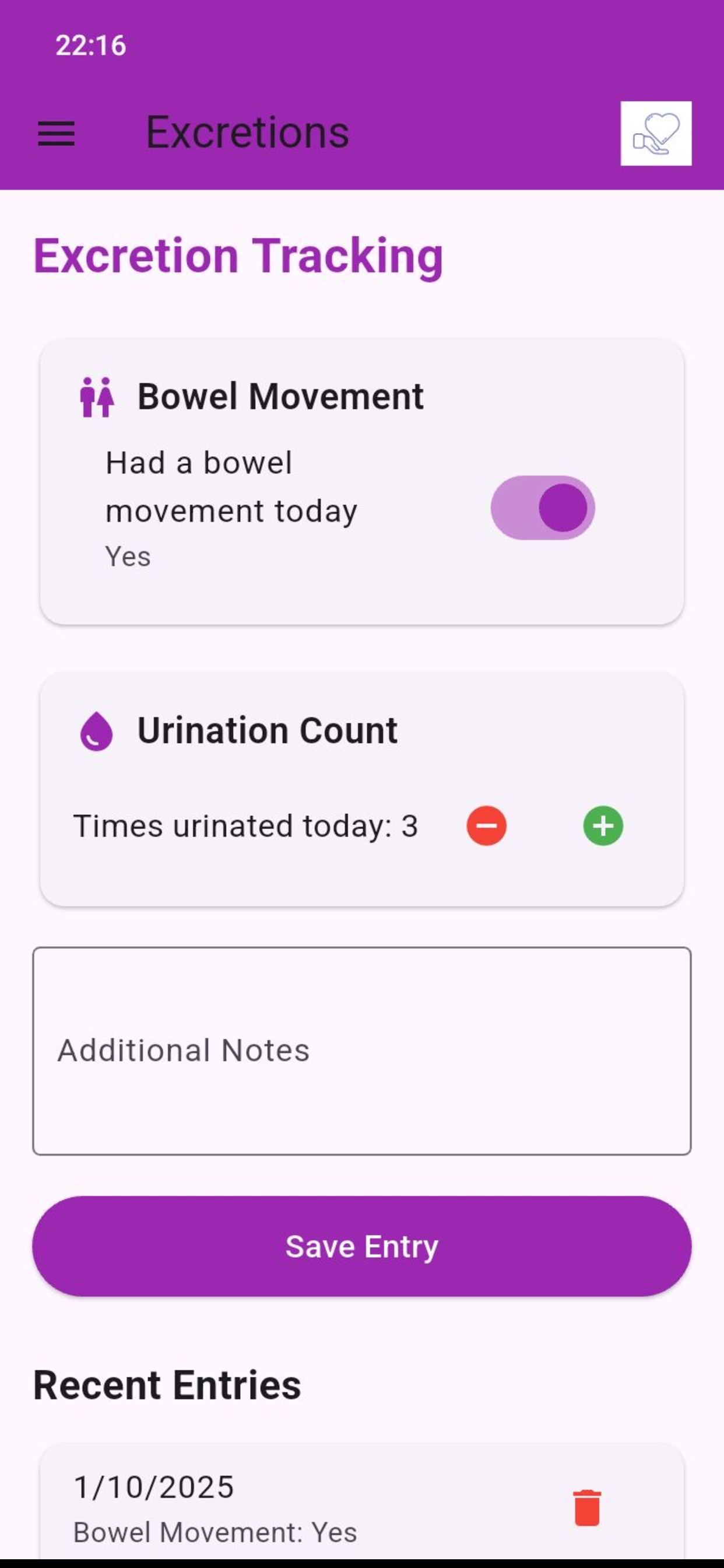The width and height of the screenshot is (724, 1568).
Task: Toggle off the bowel movement switch
Action: pos(542,508)
